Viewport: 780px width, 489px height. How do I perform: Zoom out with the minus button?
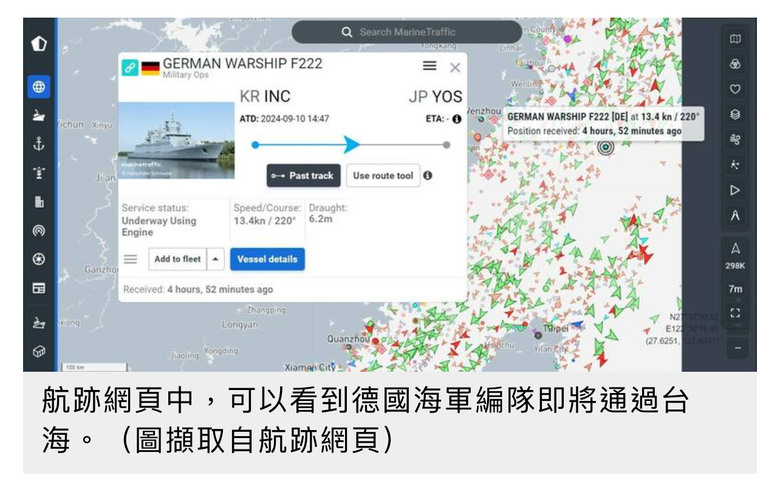pos(737,348)
